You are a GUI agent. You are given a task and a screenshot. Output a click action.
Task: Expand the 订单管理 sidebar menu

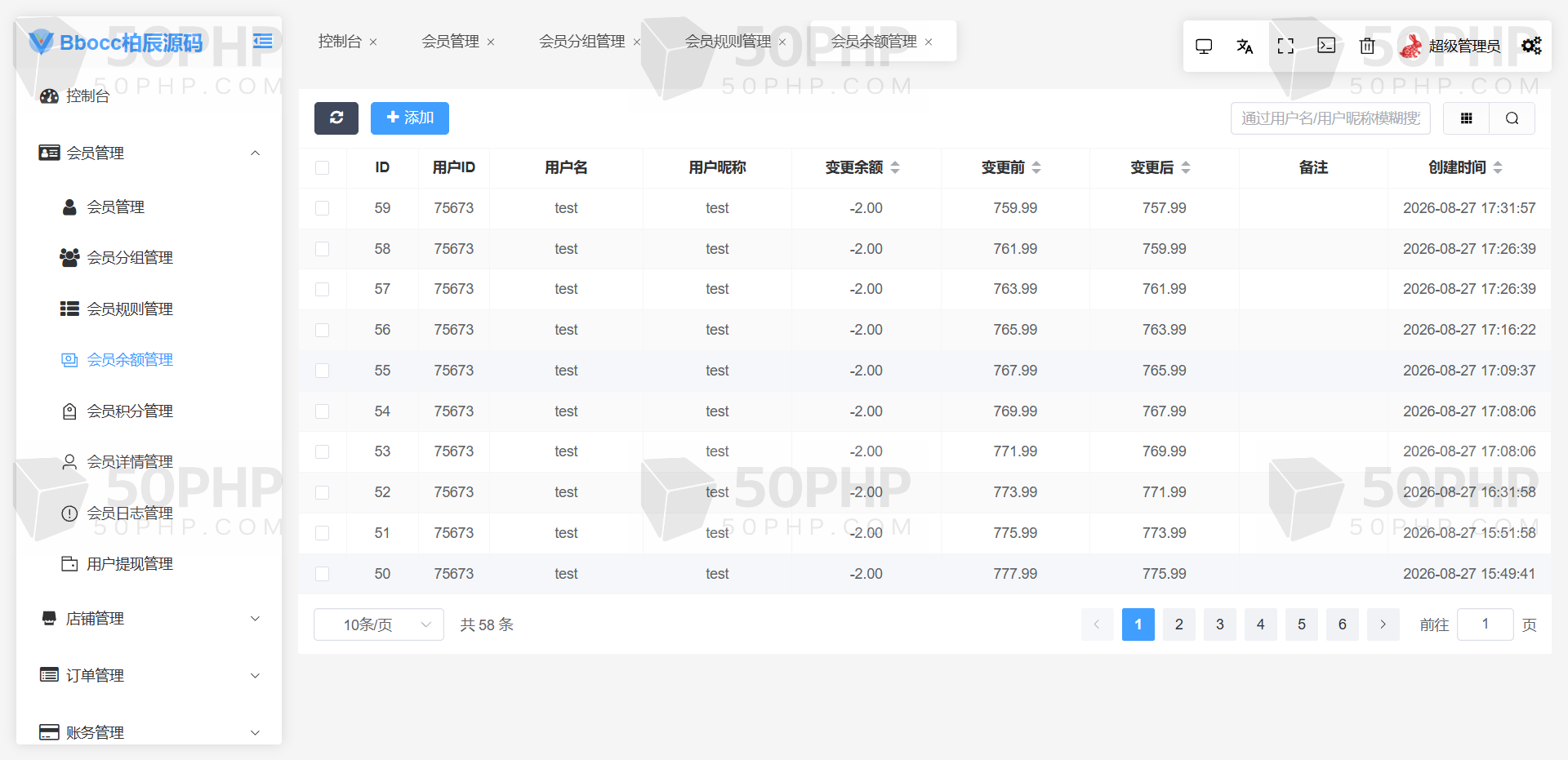149,676
